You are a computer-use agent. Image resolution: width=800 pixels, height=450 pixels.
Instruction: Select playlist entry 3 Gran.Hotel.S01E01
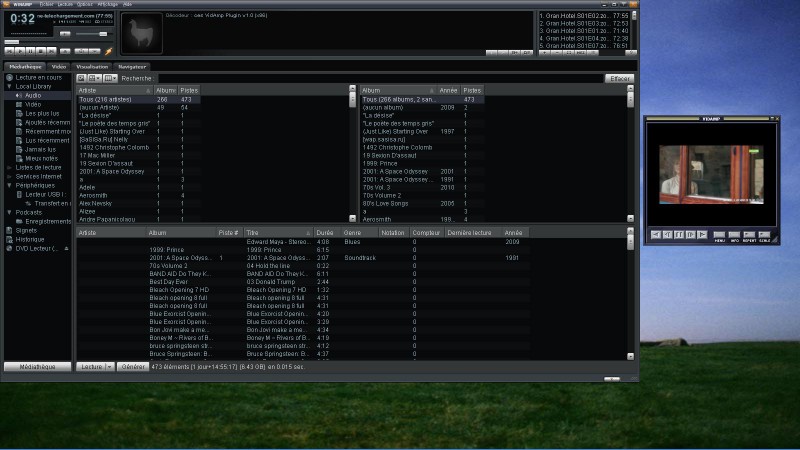pyautogui.click(x=584, y=31)
